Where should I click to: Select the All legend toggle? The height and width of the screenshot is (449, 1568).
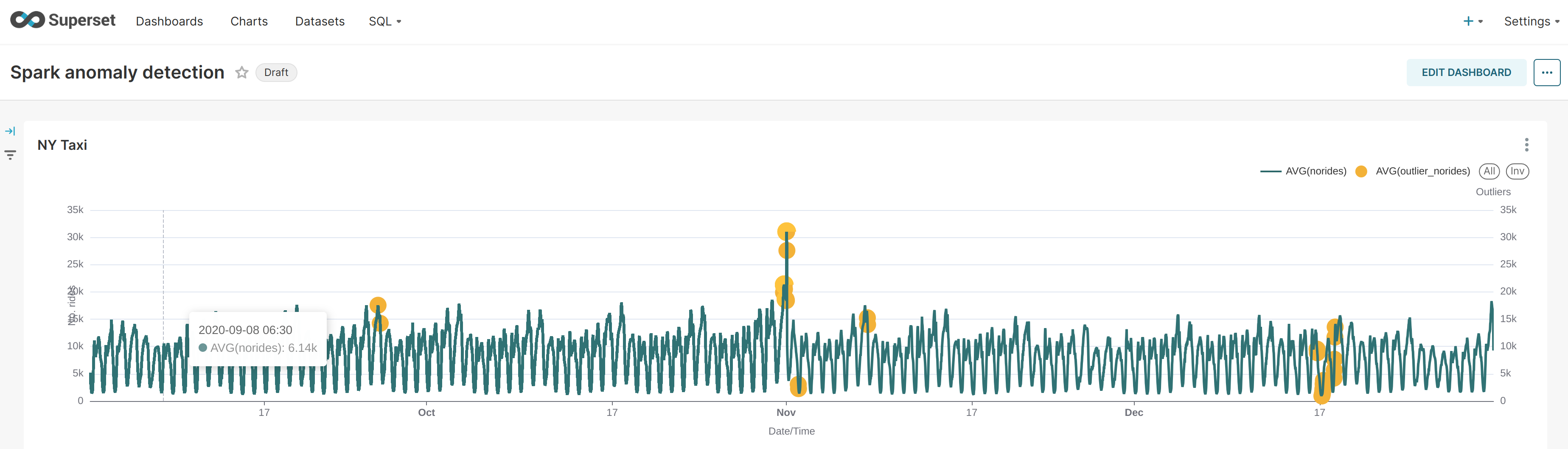pos(1489,171)
